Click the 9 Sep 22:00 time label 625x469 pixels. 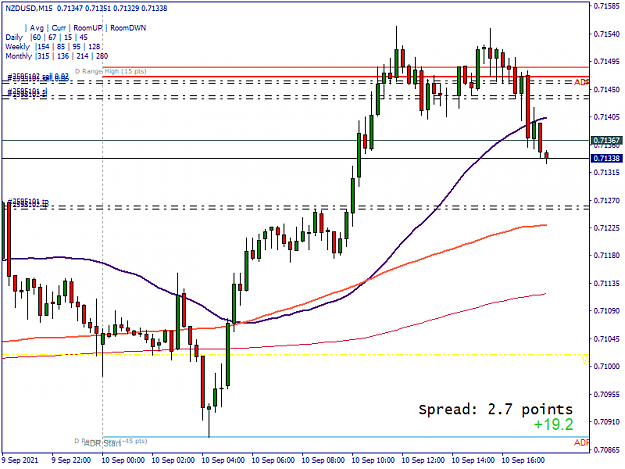pyautogui.click(x=71, y=460)
